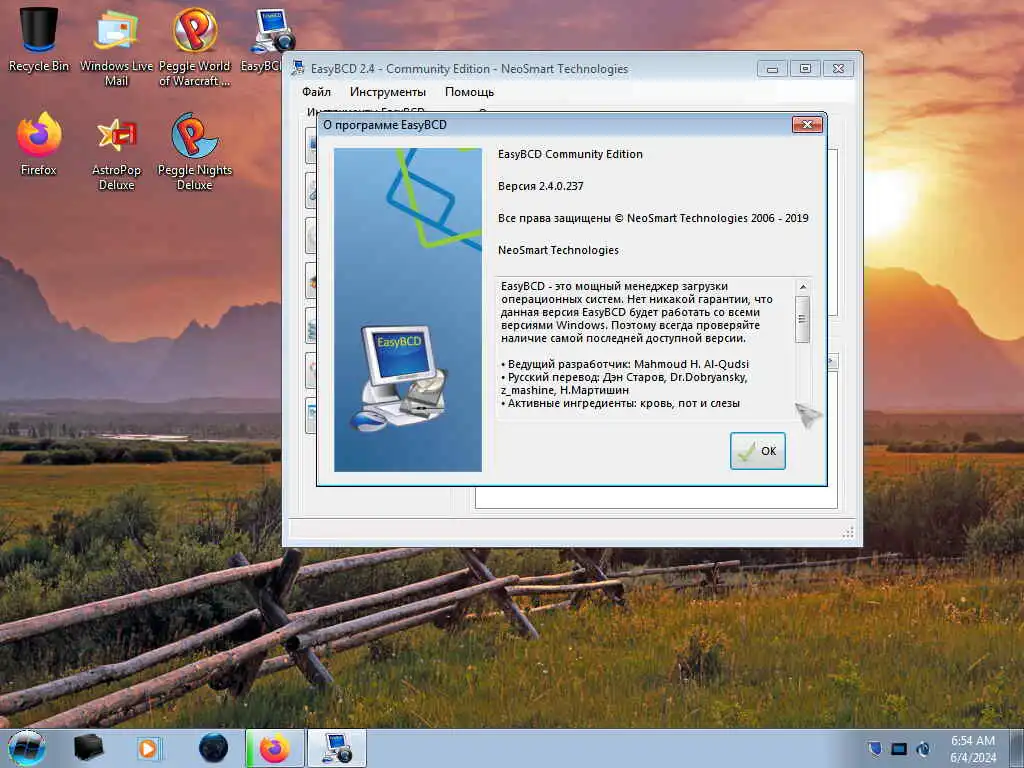This screenshot has width=1024, height=768.
Task: Click the description text scrollbar thumb
Action: 803,319
